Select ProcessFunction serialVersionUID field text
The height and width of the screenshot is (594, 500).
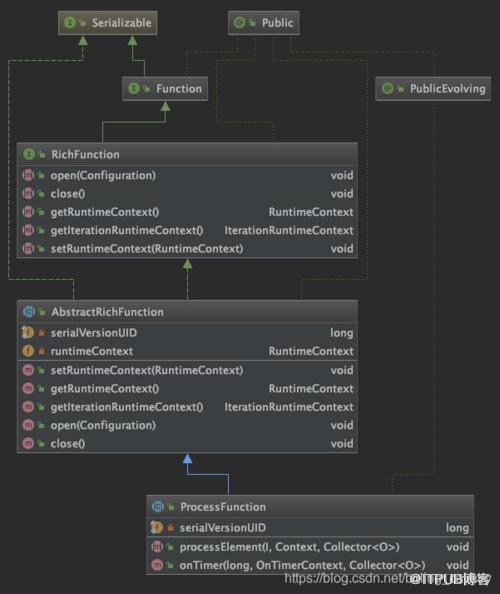pyautogui.click(x=223, y=528)
